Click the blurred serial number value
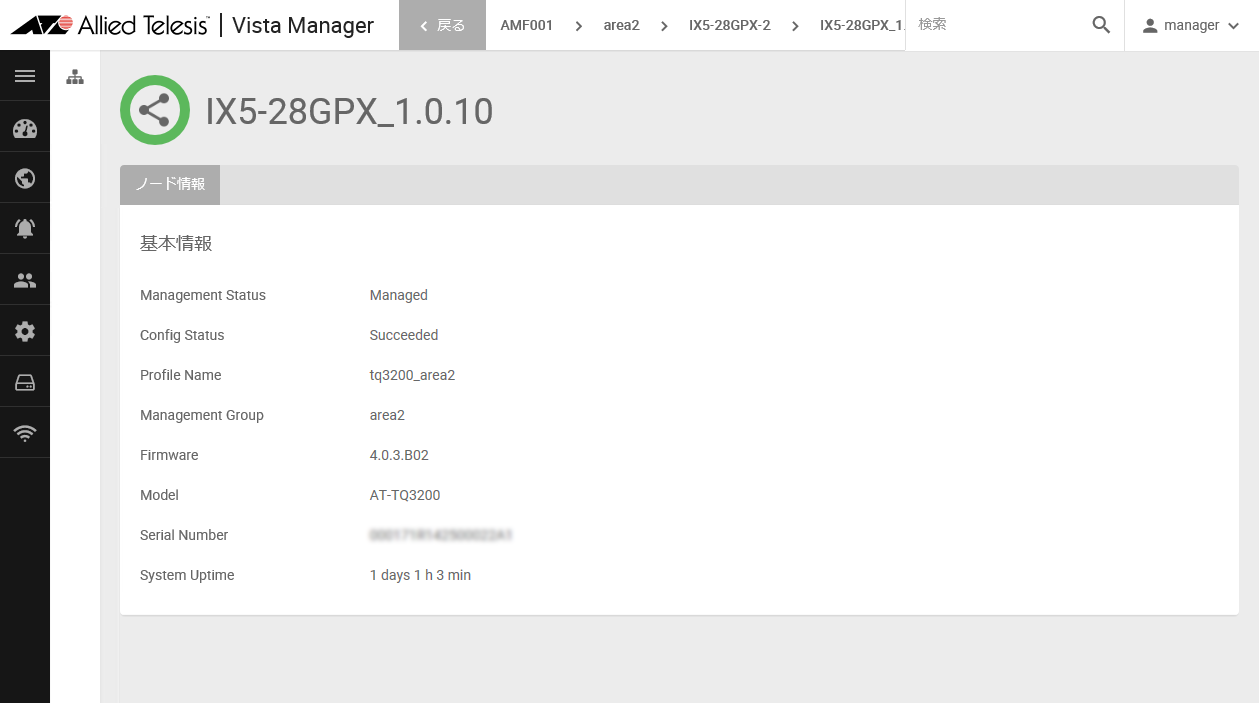Viewport: 1259px width, 703px height. coord(441,535)
